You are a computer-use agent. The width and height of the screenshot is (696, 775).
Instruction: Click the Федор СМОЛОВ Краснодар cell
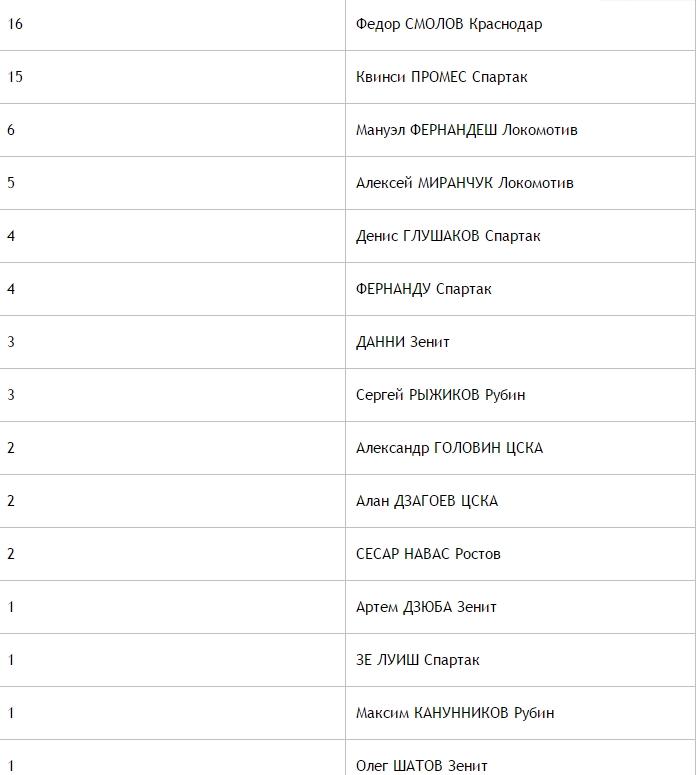(521, 24)
